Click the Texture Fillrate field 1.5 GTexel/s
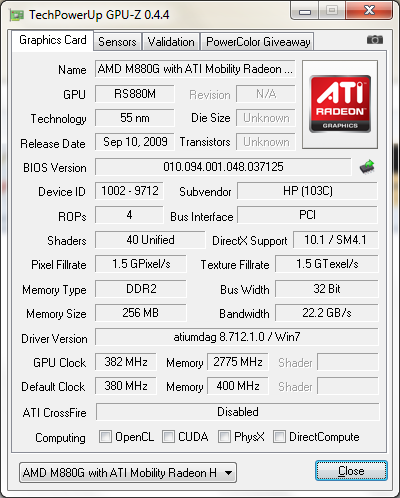Screen dimensions: 400x498 coord(327,264)
